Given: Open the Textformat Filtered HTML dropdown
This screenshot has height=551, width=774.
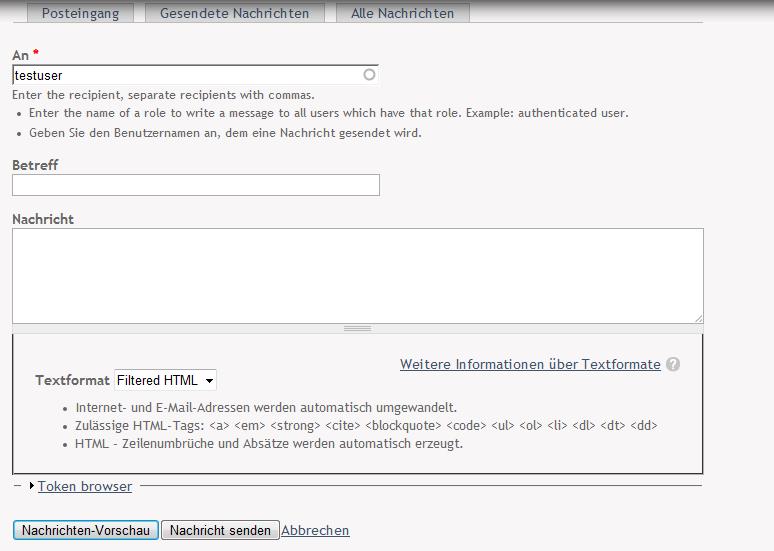Looking at the screenshot, I should [x=165, y=380].
